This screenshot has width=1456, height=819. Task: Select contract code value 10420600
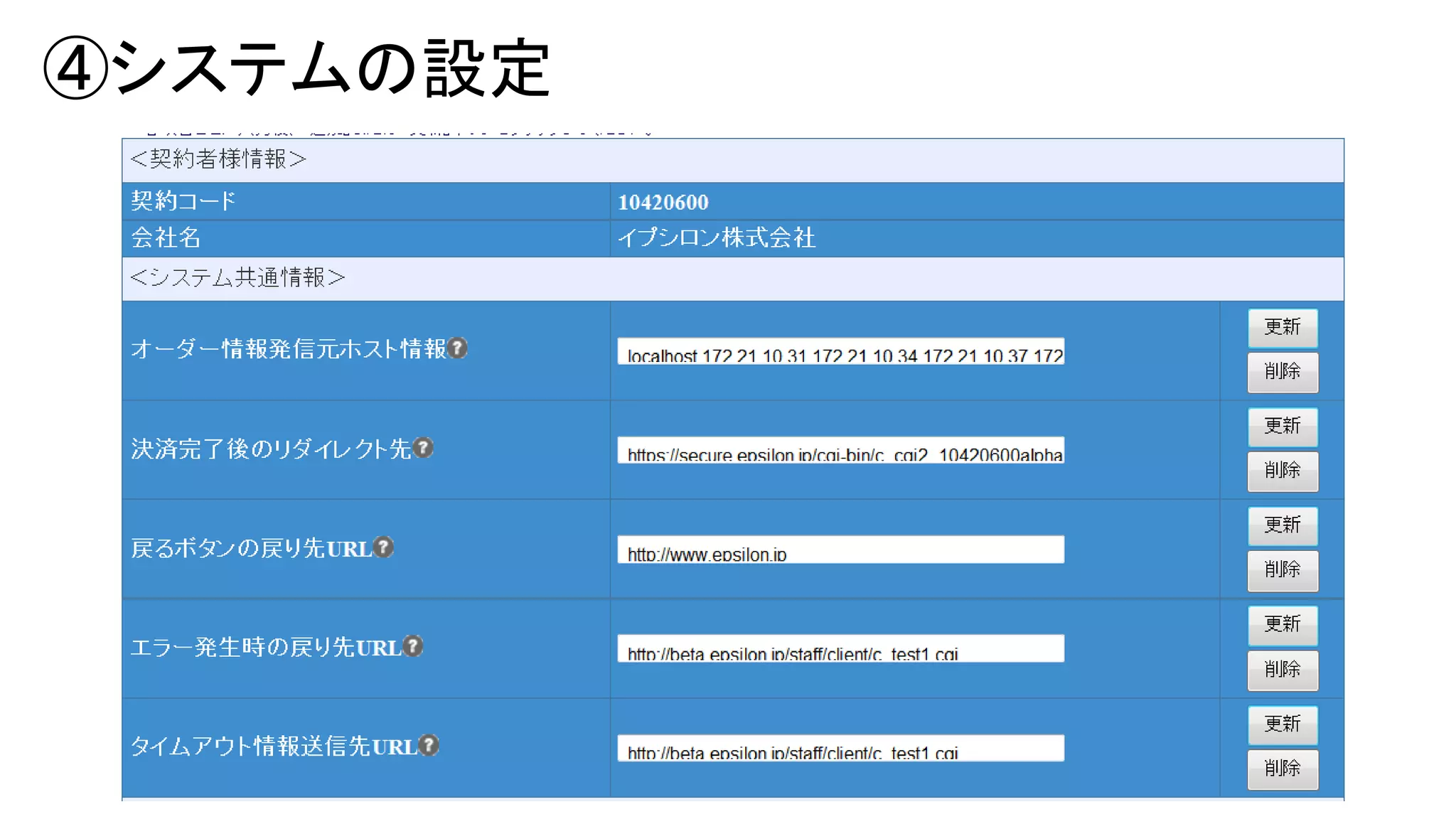(663, 203)
